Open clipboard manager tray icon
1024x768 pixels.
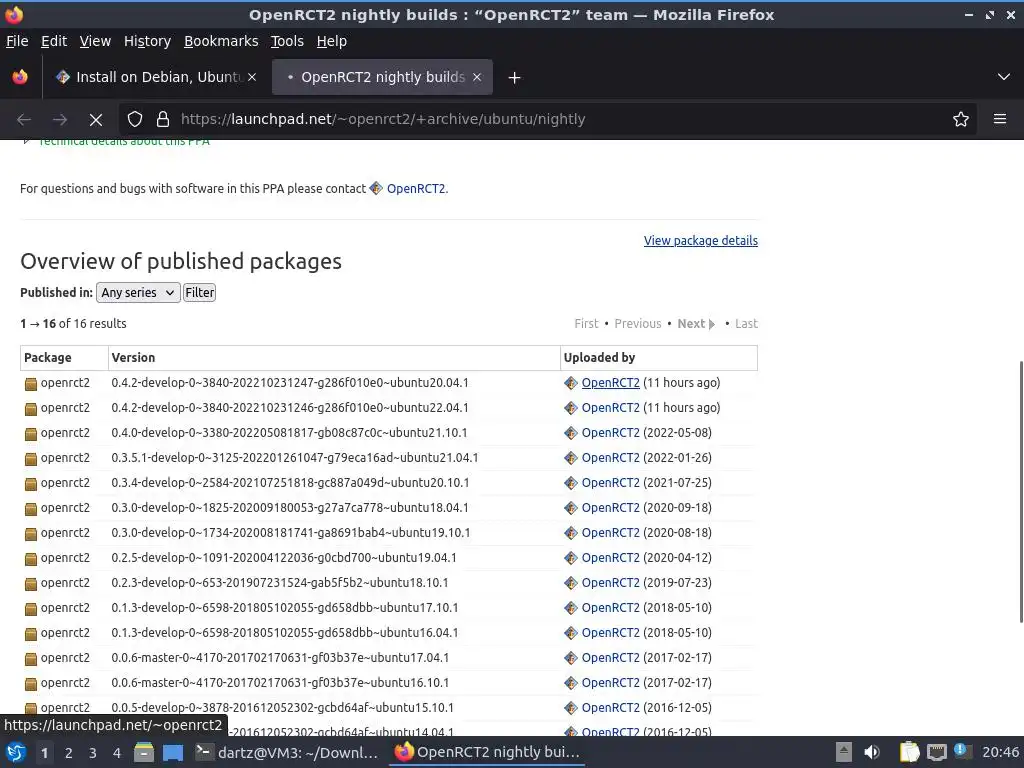[x=909, y=752]
